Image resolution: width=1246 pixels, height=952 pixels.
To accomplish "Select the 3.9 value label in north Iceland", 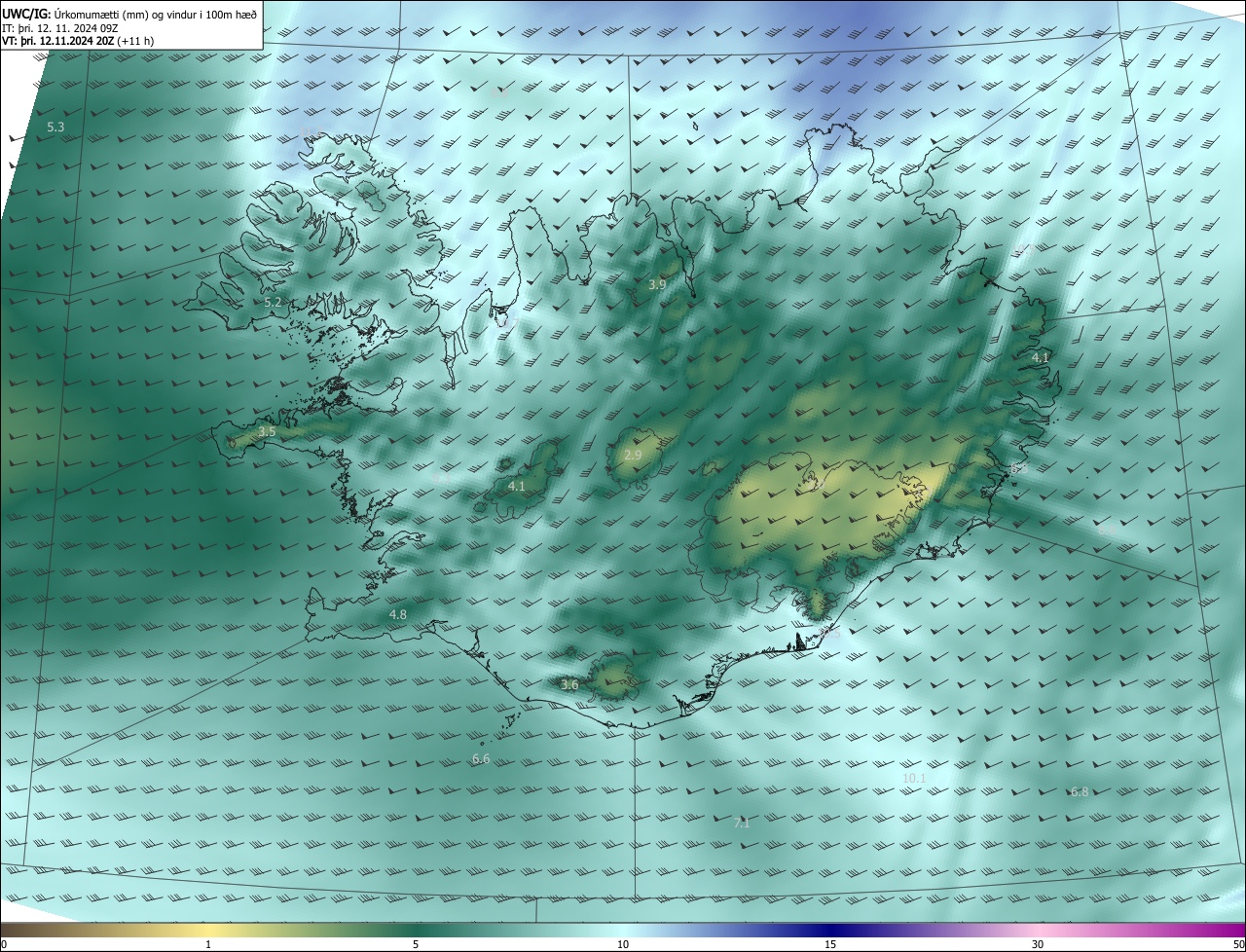I will pos(657,284).
